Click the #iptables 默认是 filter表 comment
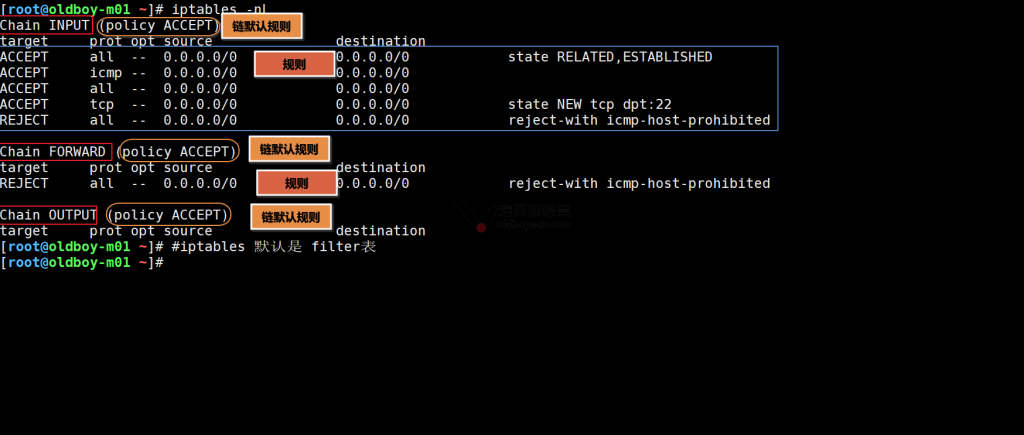 pos(274,246)
